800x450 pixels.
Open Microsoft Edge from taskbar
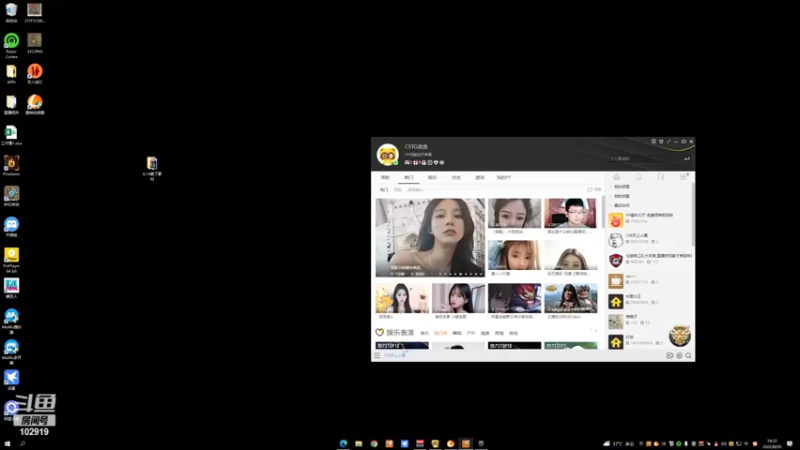click(343, 444)
